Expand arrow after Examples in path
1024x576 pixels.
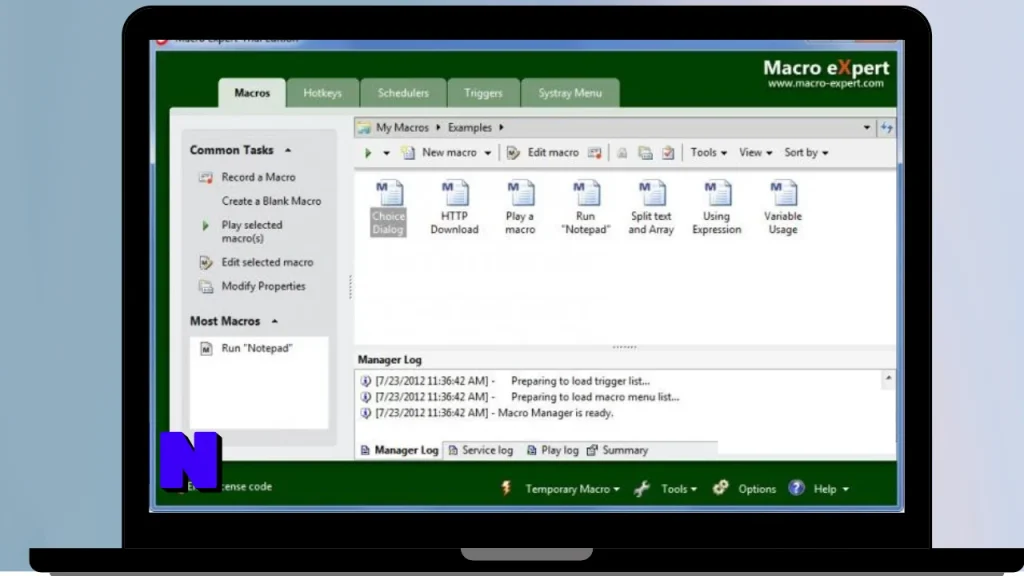[502, 128]
